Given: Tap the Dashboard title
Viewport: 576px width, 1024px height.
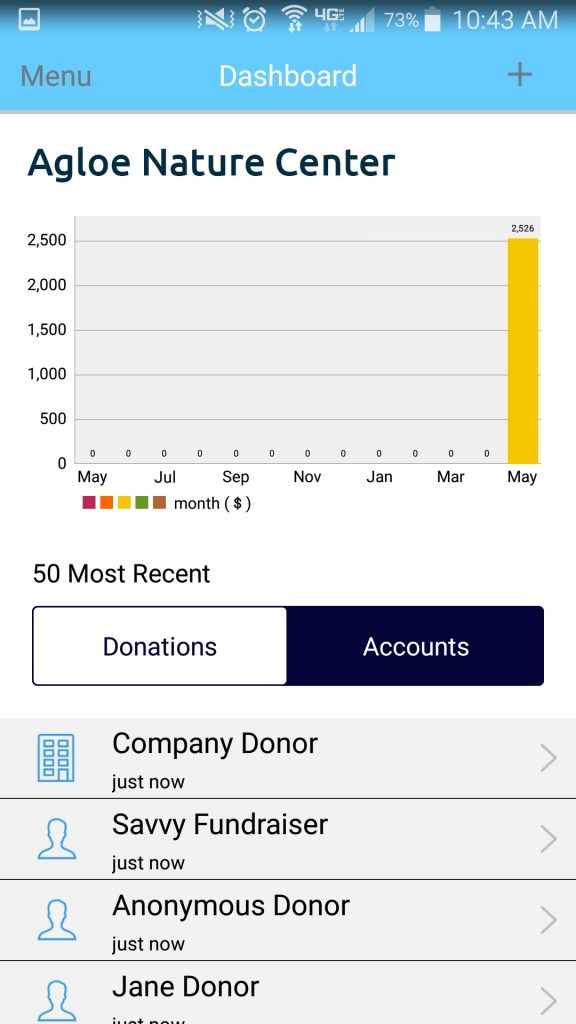Looking at the screenshot, I should (288, 76).
